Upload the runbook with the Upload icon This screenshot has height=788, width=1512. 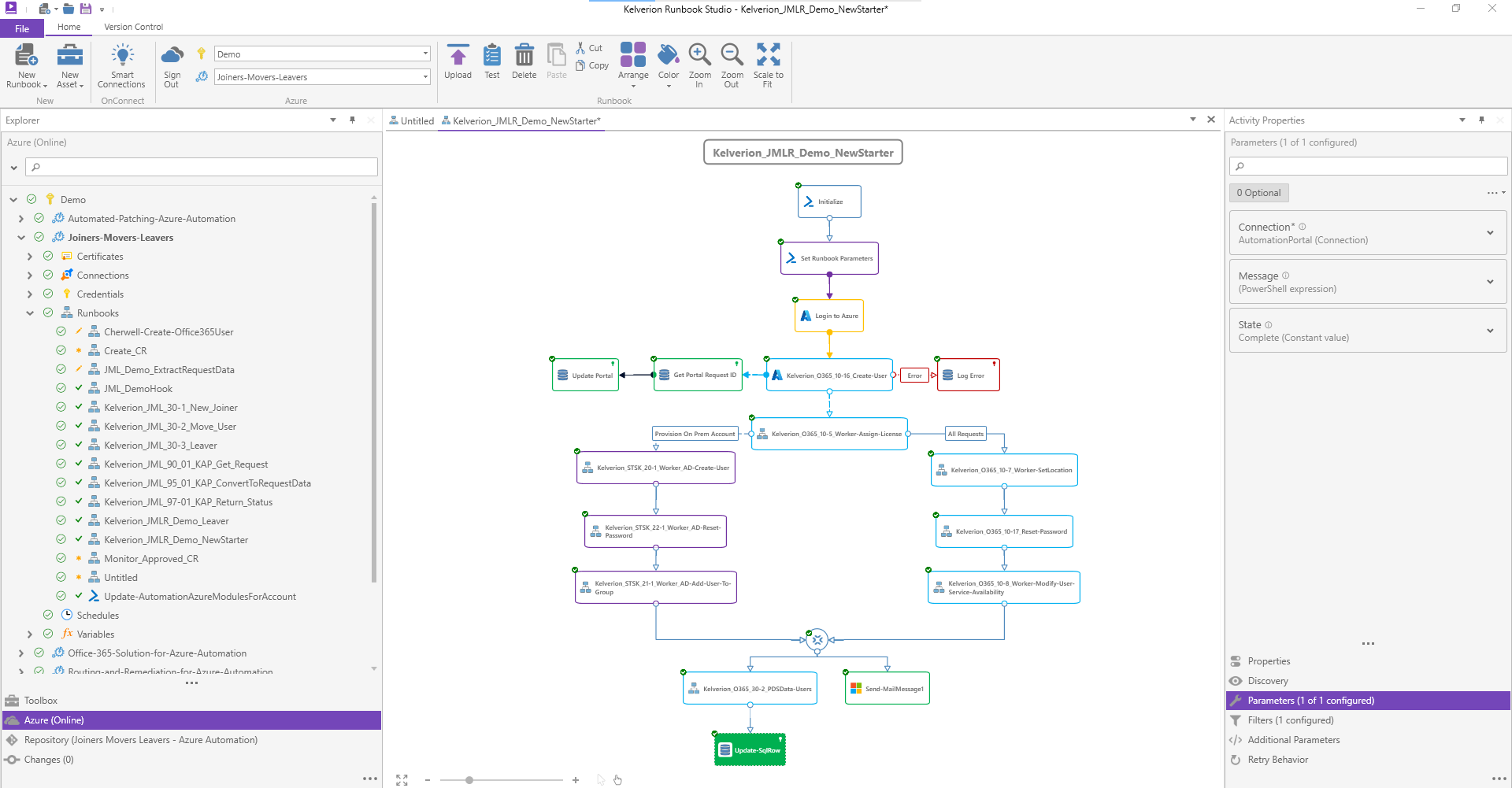458,56
